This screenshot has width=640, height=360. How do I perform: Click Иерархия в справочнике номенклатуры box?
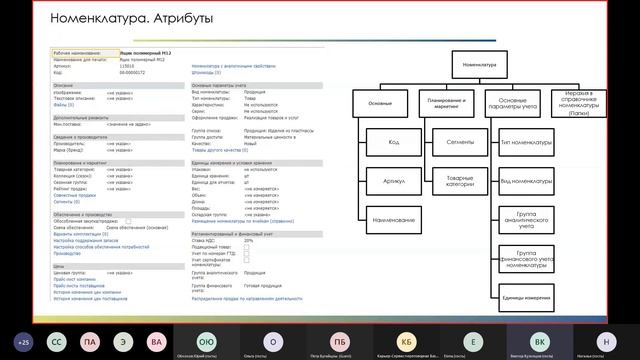[579, 104]
